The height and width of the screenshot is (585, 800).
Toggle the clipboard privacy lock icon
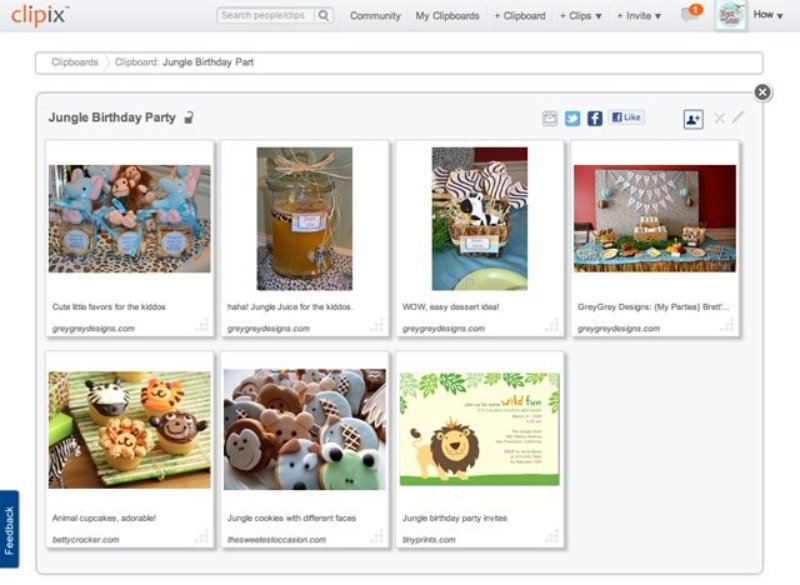188,118
